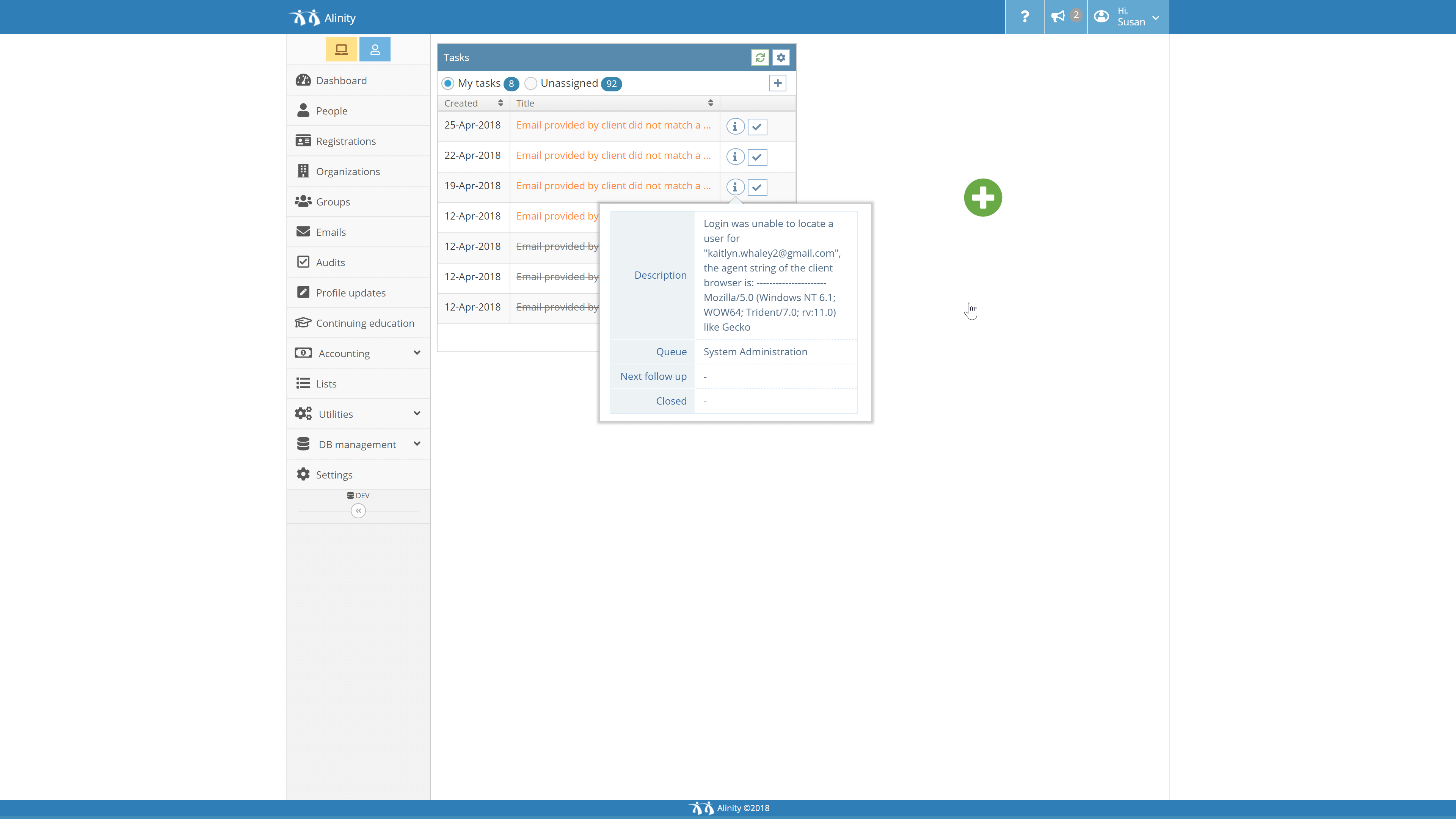
Task: Select the Unassigned radio button
Action: coord(531,84)
